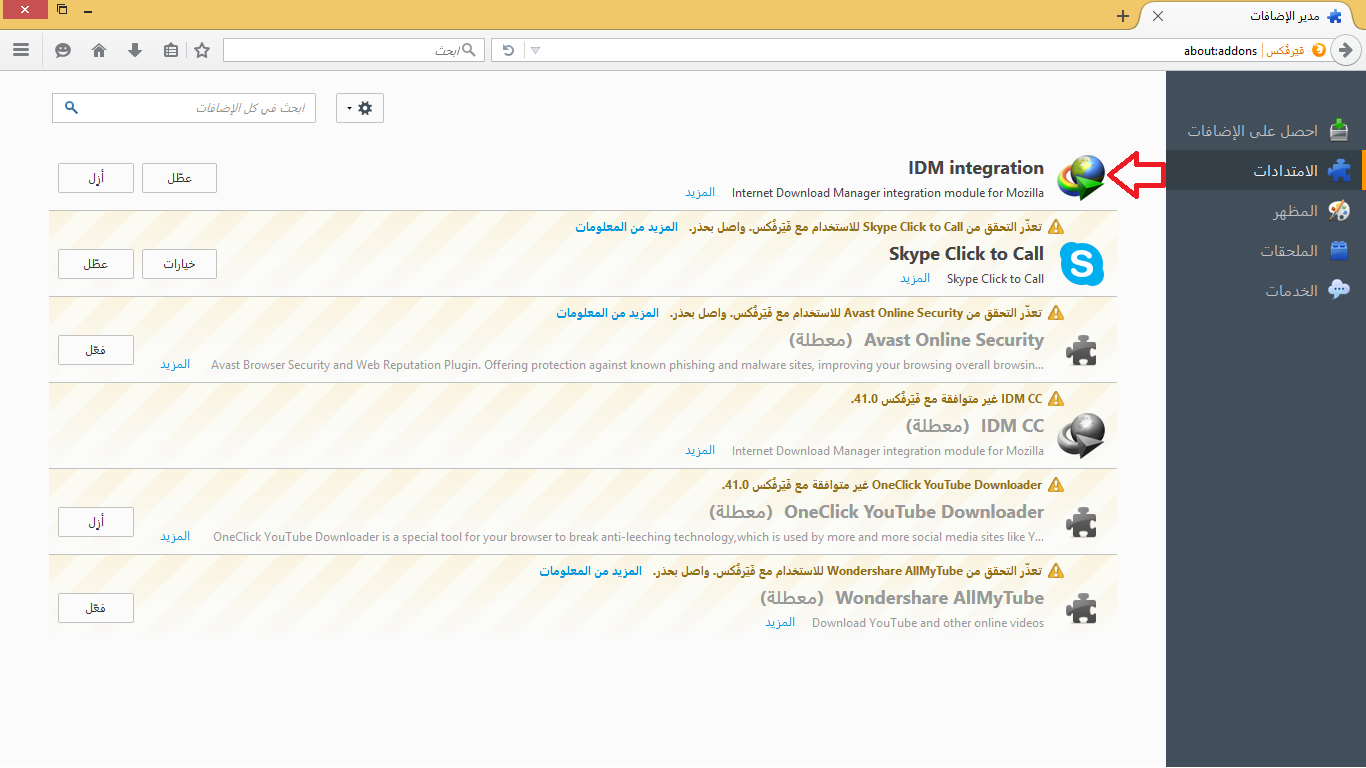The width and height of the screenshot is (1366, 768).
Task: Click warning triangle on IDM CC notice
Action: [1056, 399]
